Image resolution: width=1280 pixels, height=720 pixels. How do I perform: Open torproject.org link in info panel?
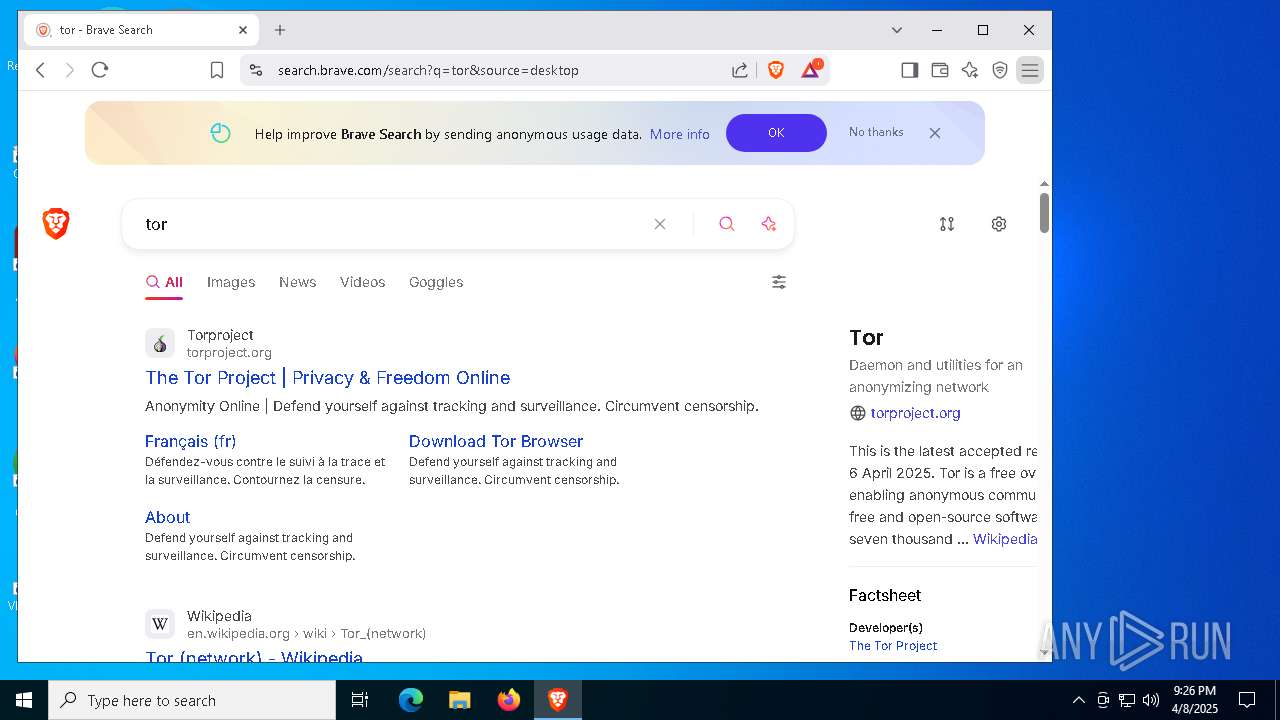[915, 413]
